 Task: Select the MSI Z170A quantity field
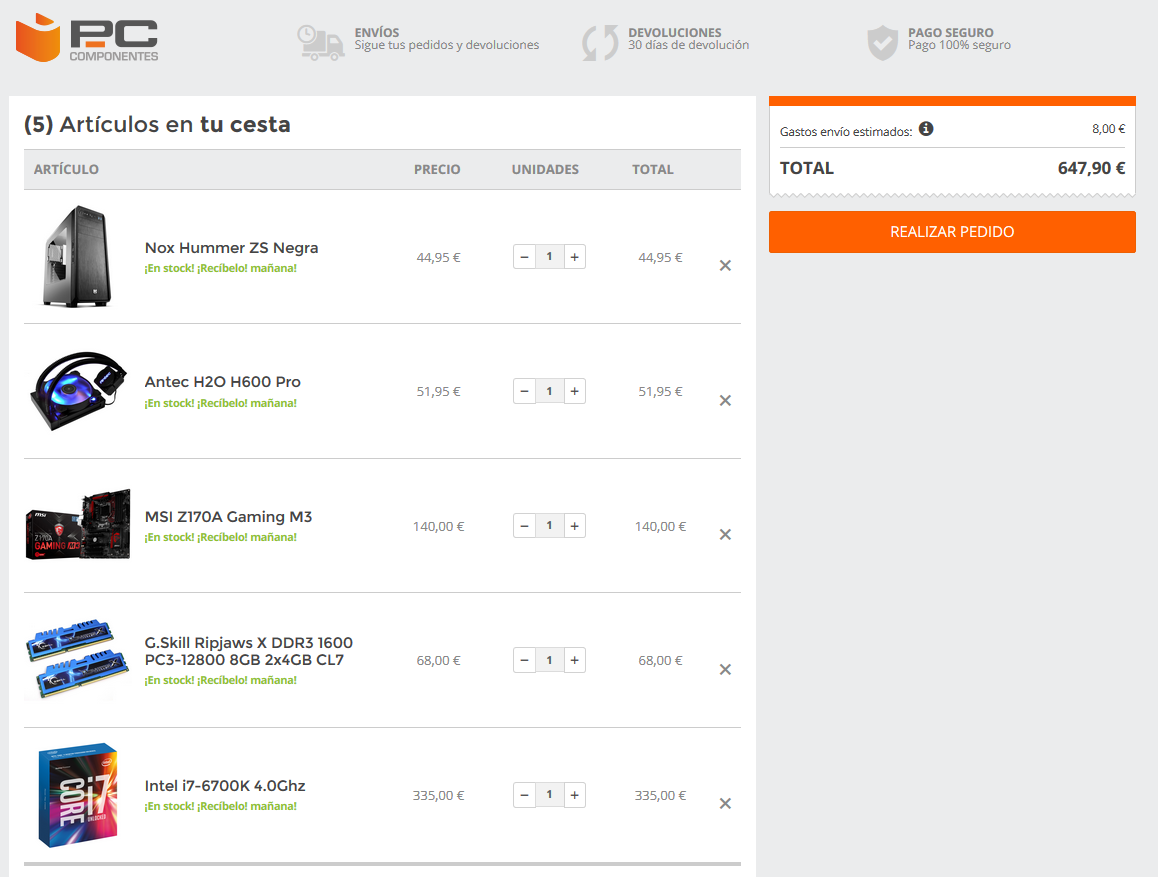[x=549, y=526]
